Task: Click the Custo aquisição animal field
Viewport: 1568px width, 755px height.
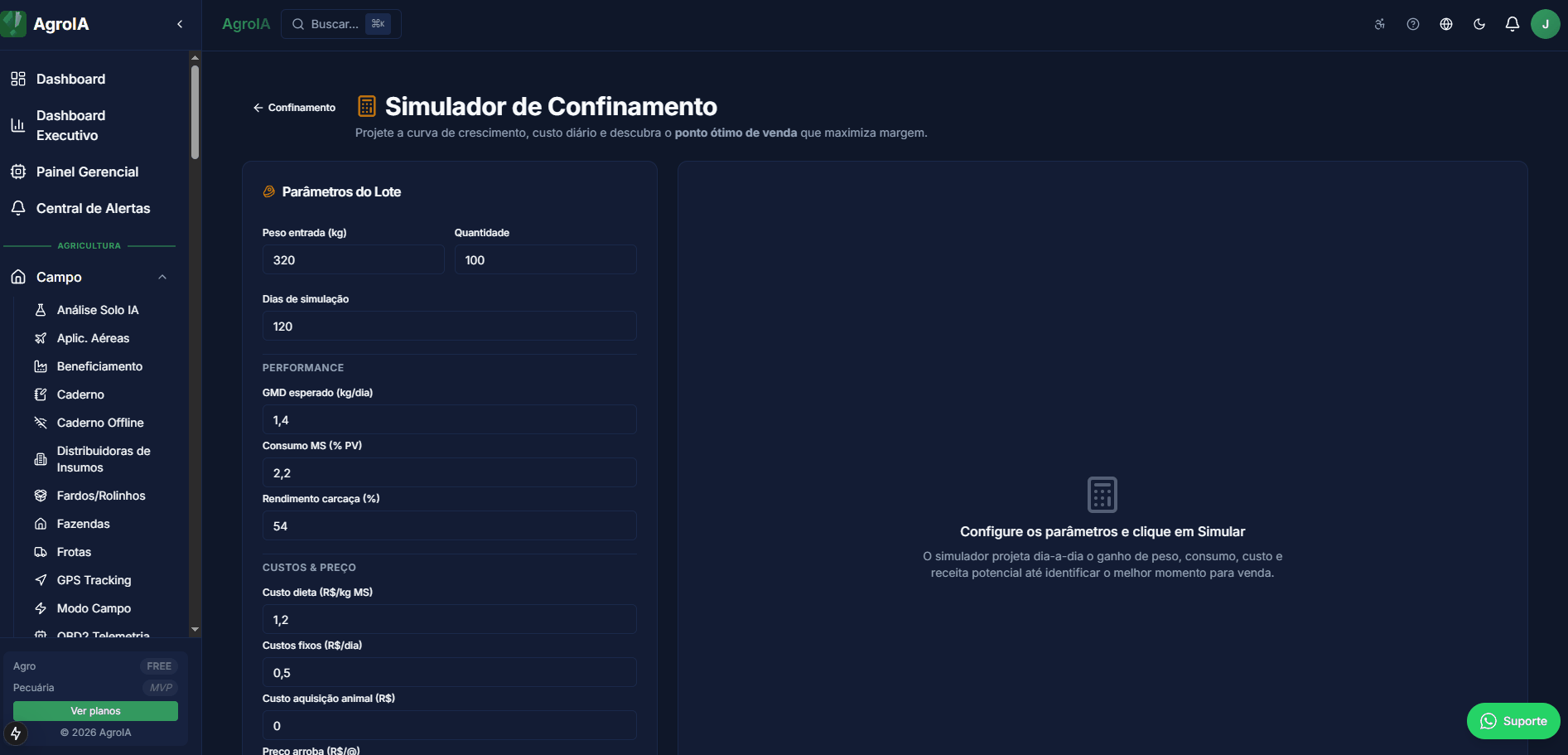Action: tap(450, 725)
